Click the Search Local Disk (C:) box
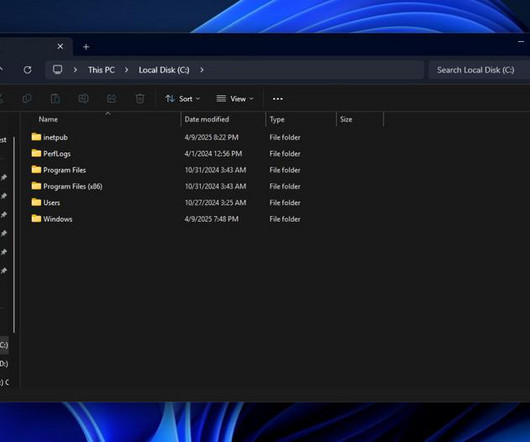530x442 pixels. point(479,70)
